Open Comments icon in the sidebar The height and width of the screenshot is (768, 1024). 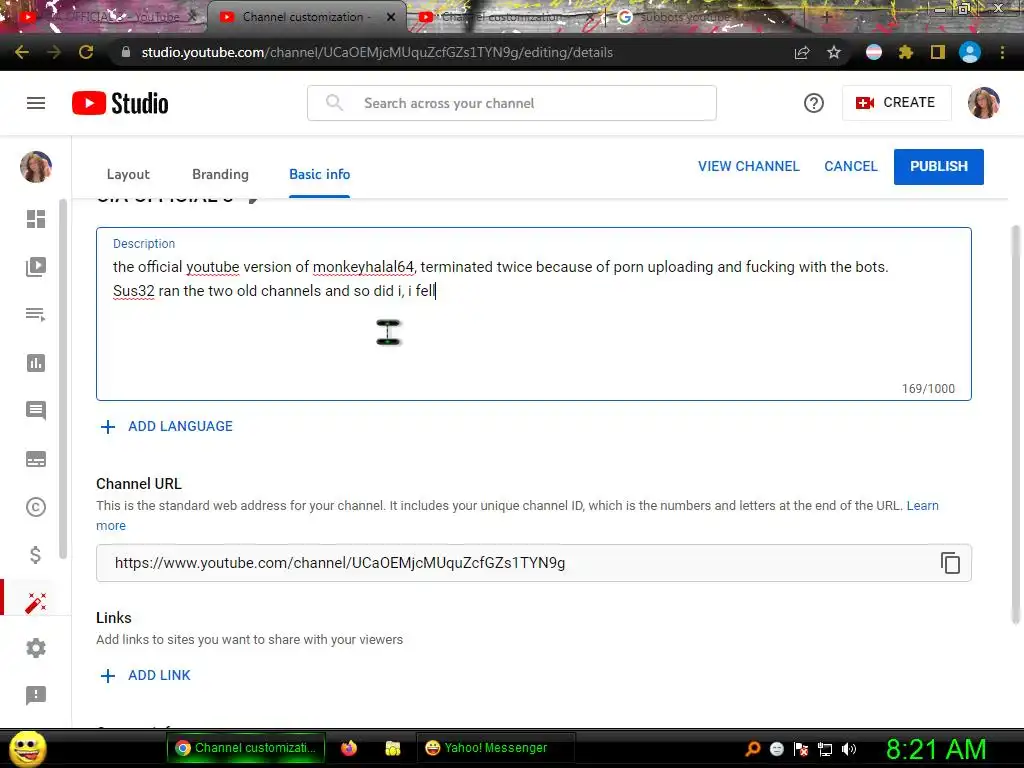[x=36, y=411]
